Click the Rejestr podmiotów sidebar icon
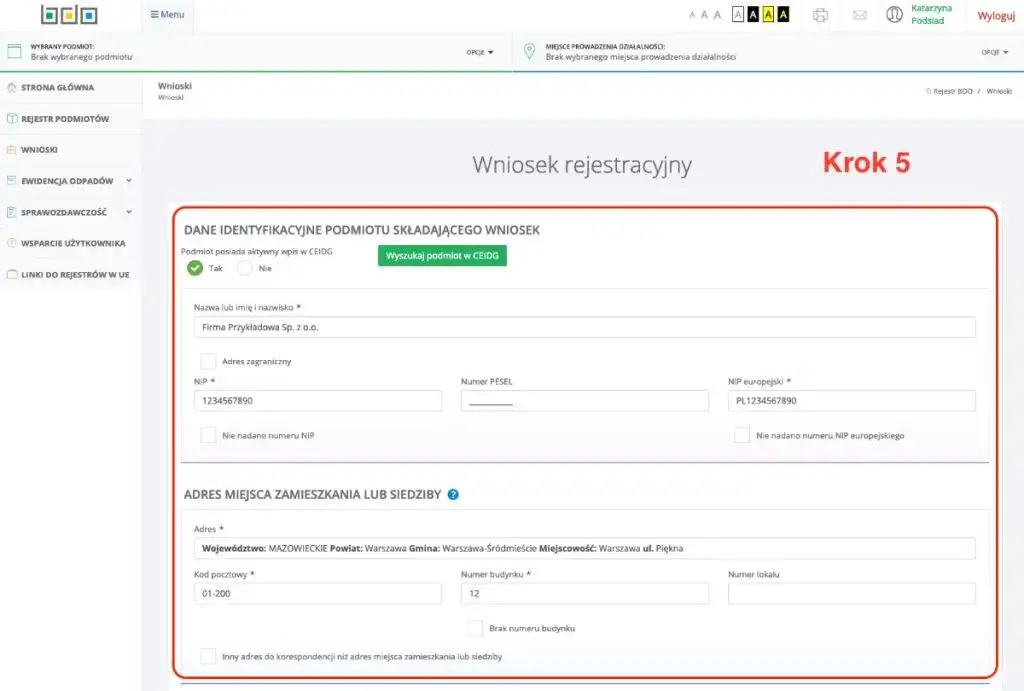 (x=12, y=118)
